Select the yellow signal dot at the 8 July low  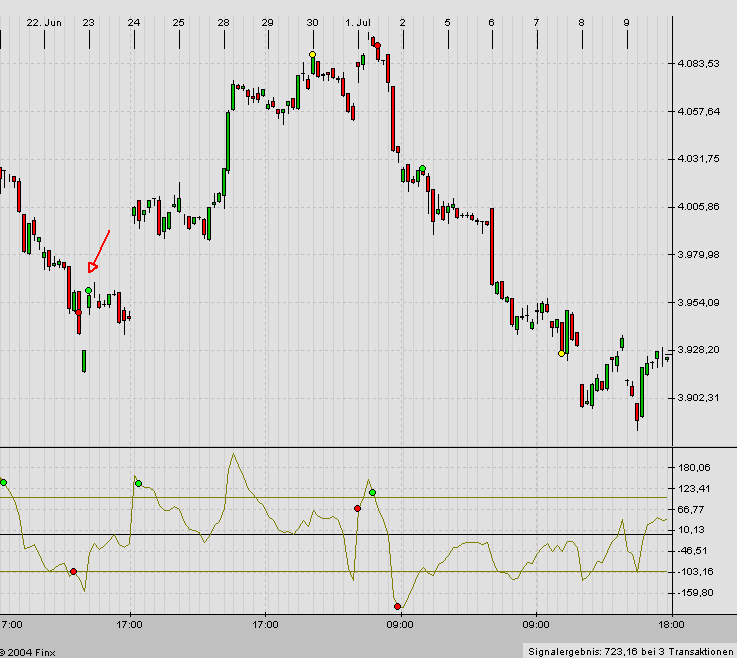pos(561,353)
